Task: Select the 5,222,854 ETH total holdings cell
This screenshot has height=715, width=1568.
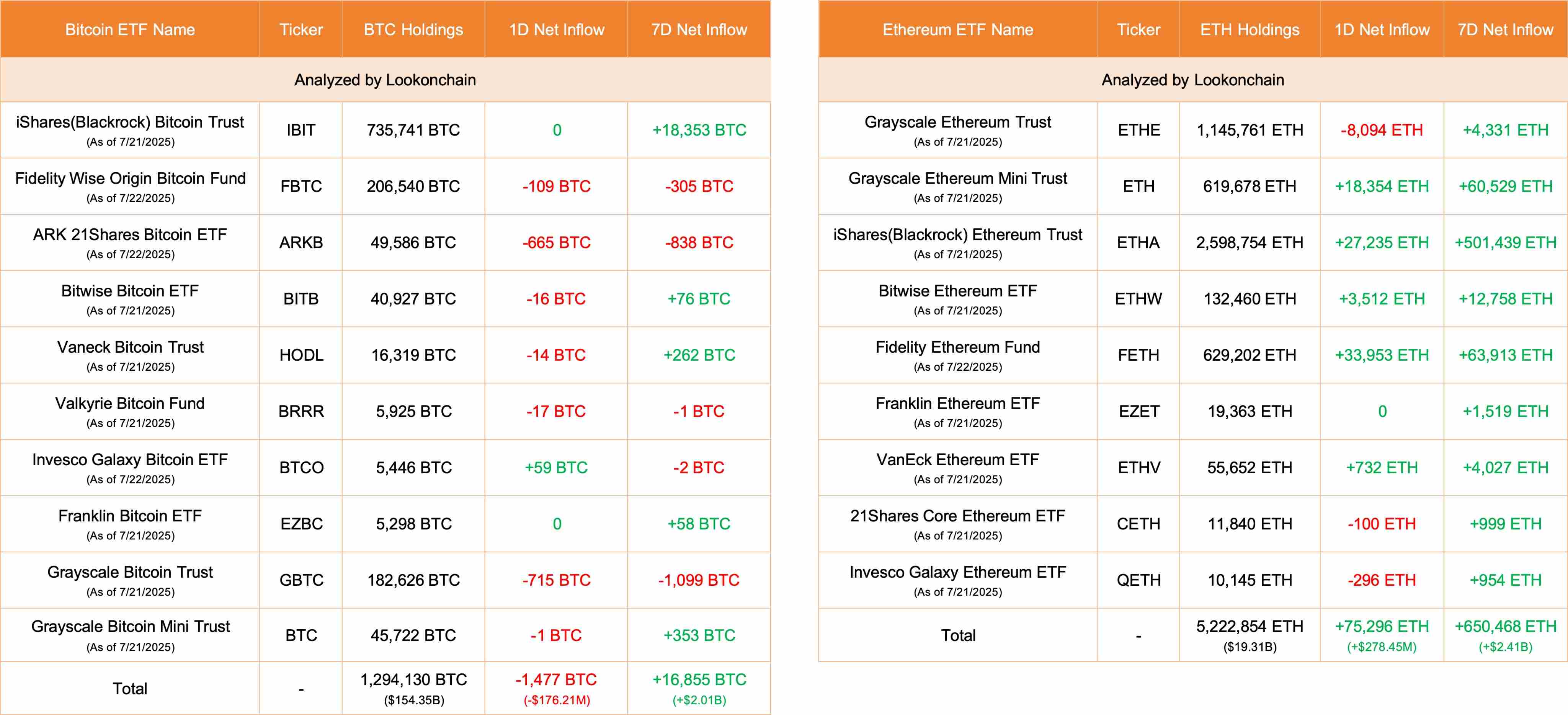Action: tap(1249, 635)
